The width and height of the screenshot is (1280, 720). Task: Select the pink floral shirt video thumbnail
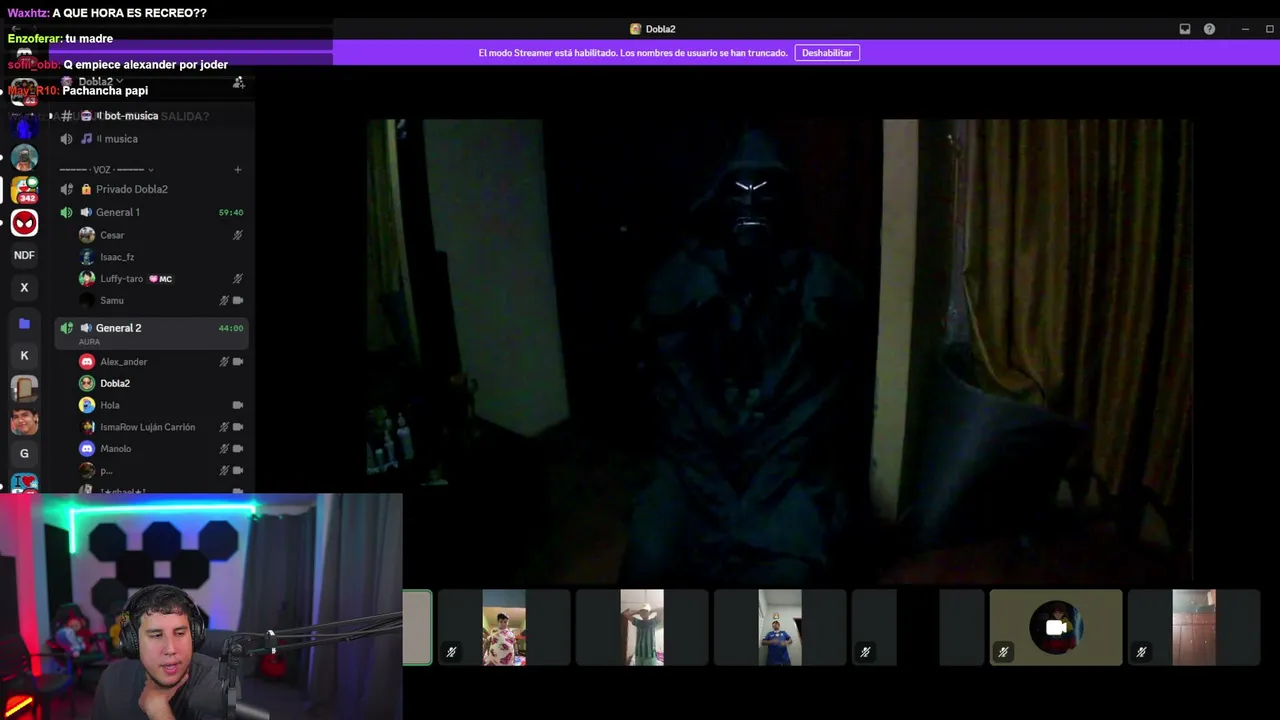[504, 627]
